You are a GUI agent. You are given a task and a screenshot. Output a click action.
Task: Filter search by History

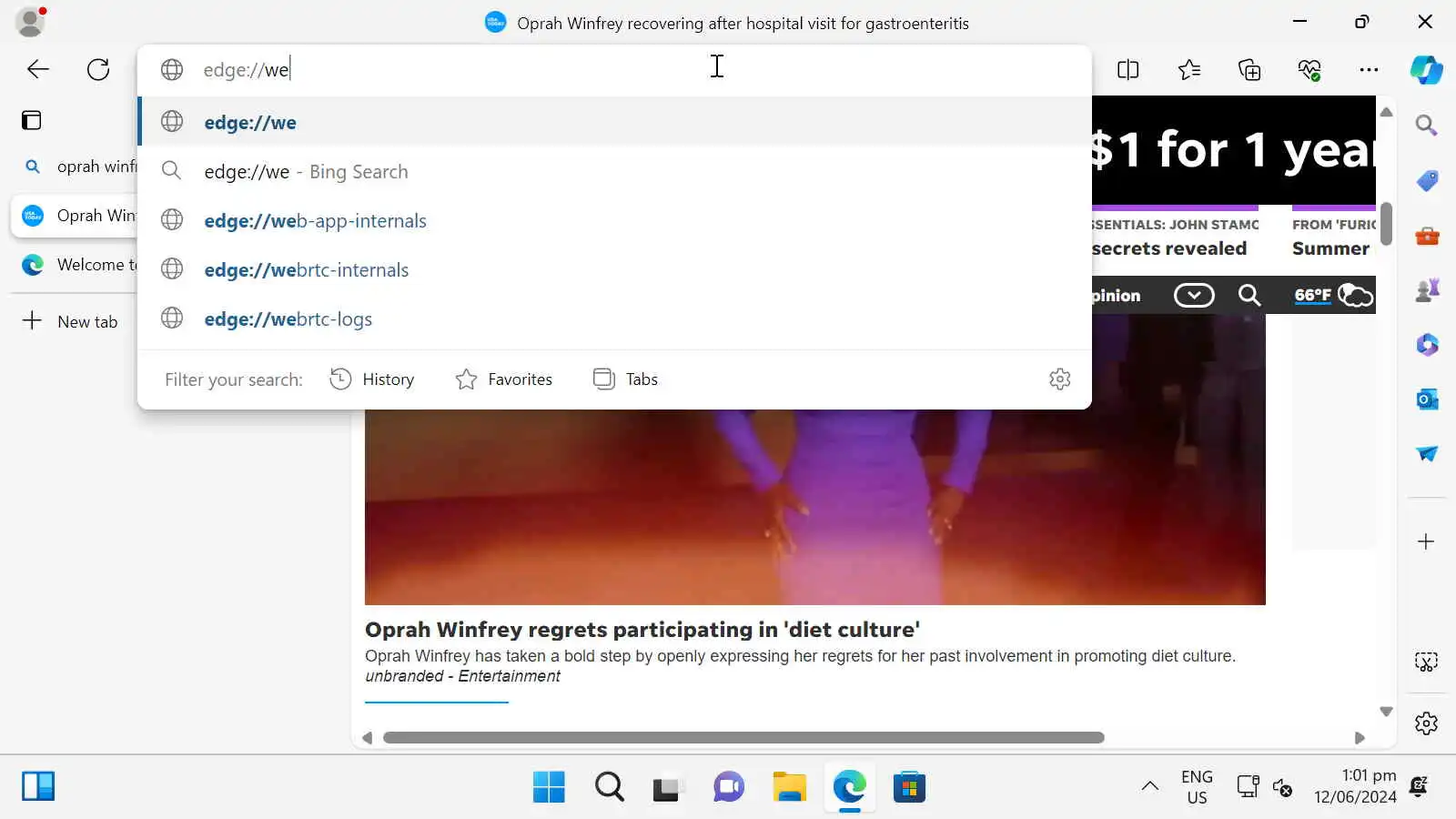(371, 379)
